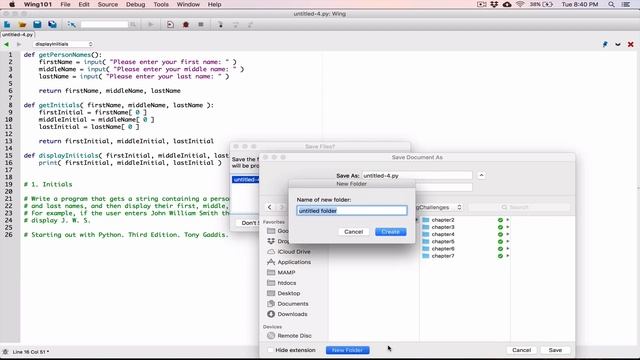The height and width of the screenshot is (360, 640).
Task: Click the untitled folder name field
Action: pos(352,211)
